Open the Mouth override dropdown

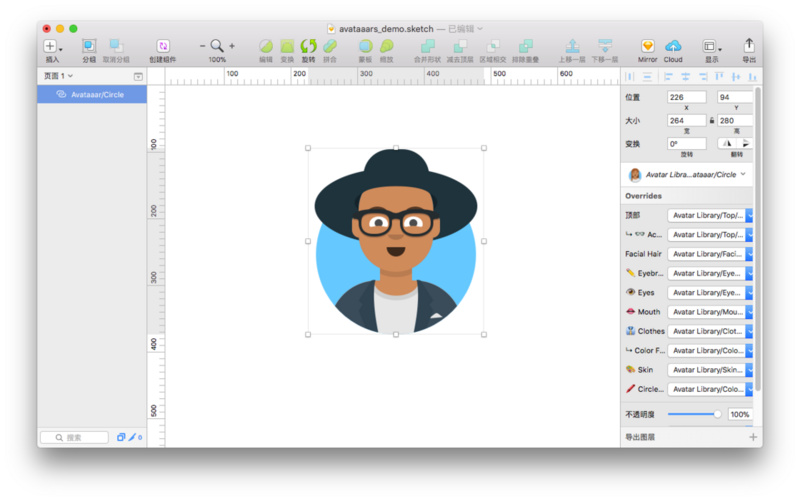[710, 312]
